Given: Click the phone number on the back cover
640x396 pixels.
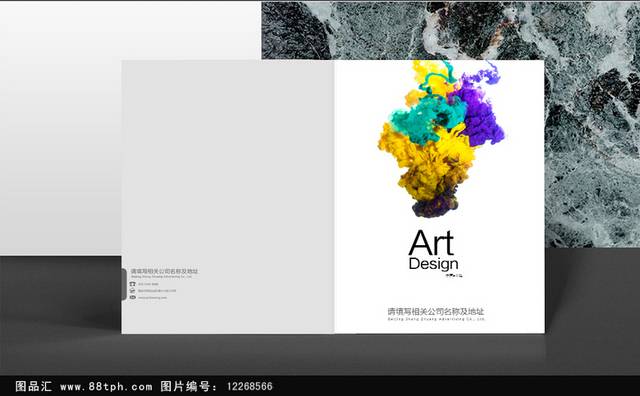Looking at the screenshot, I should pos(148,284).
